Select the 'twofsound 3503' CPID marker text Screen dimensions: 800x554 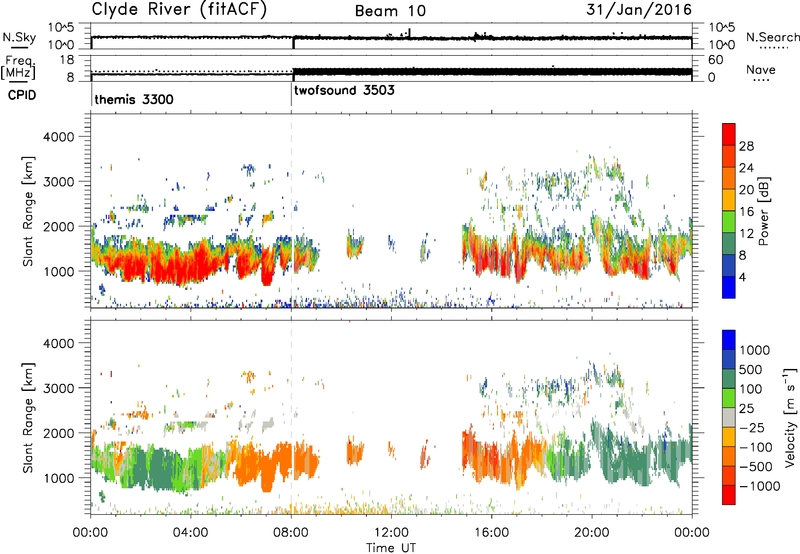point(344,90)
